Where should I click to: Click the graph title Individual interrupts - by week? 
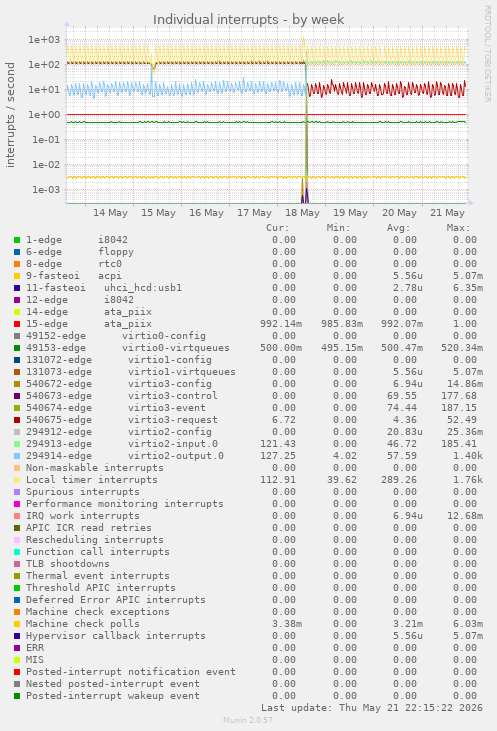tap(248, 20)
